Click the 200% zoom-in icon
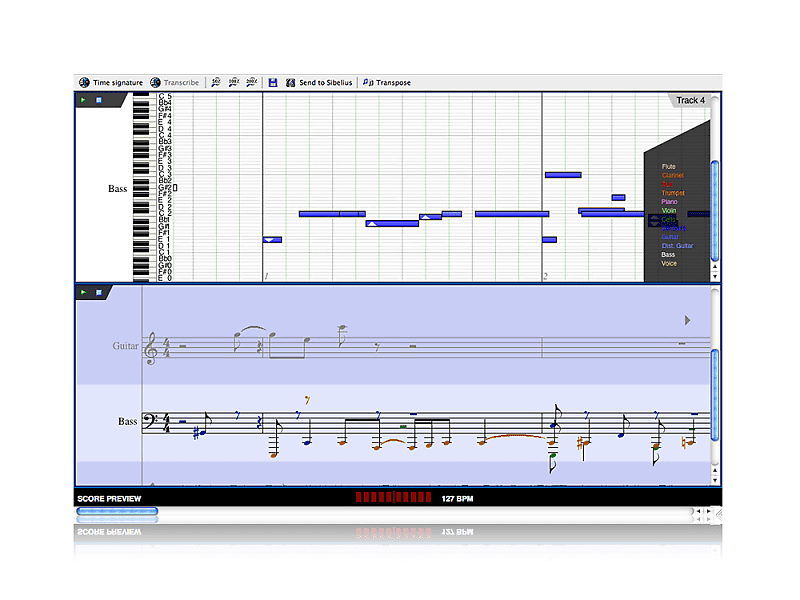This screenshot has height=600, width=800. tap(250, 82)
